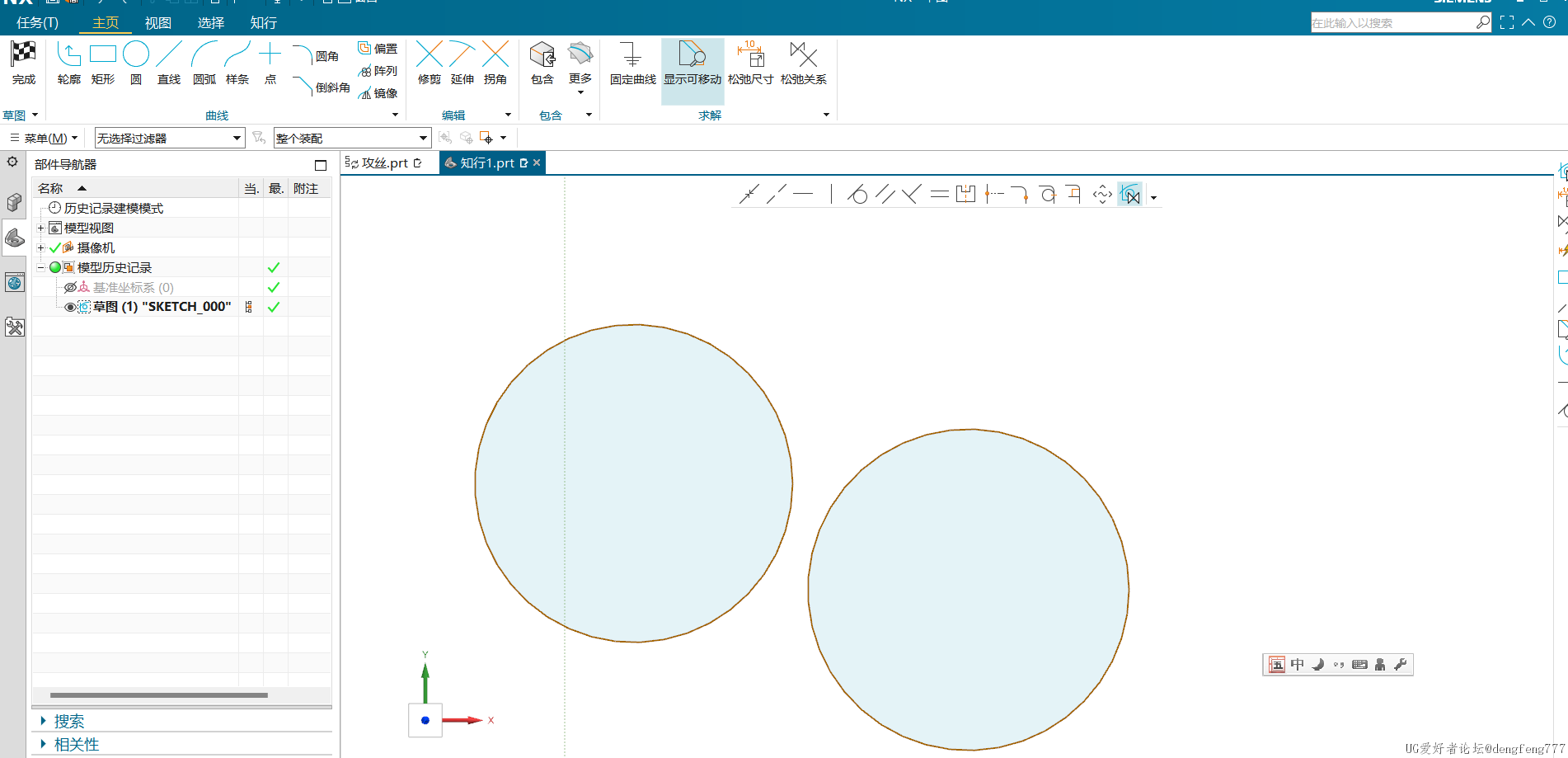
Task: Switch to the 攻丝.prt document tab
Action: tap(384, 163)
